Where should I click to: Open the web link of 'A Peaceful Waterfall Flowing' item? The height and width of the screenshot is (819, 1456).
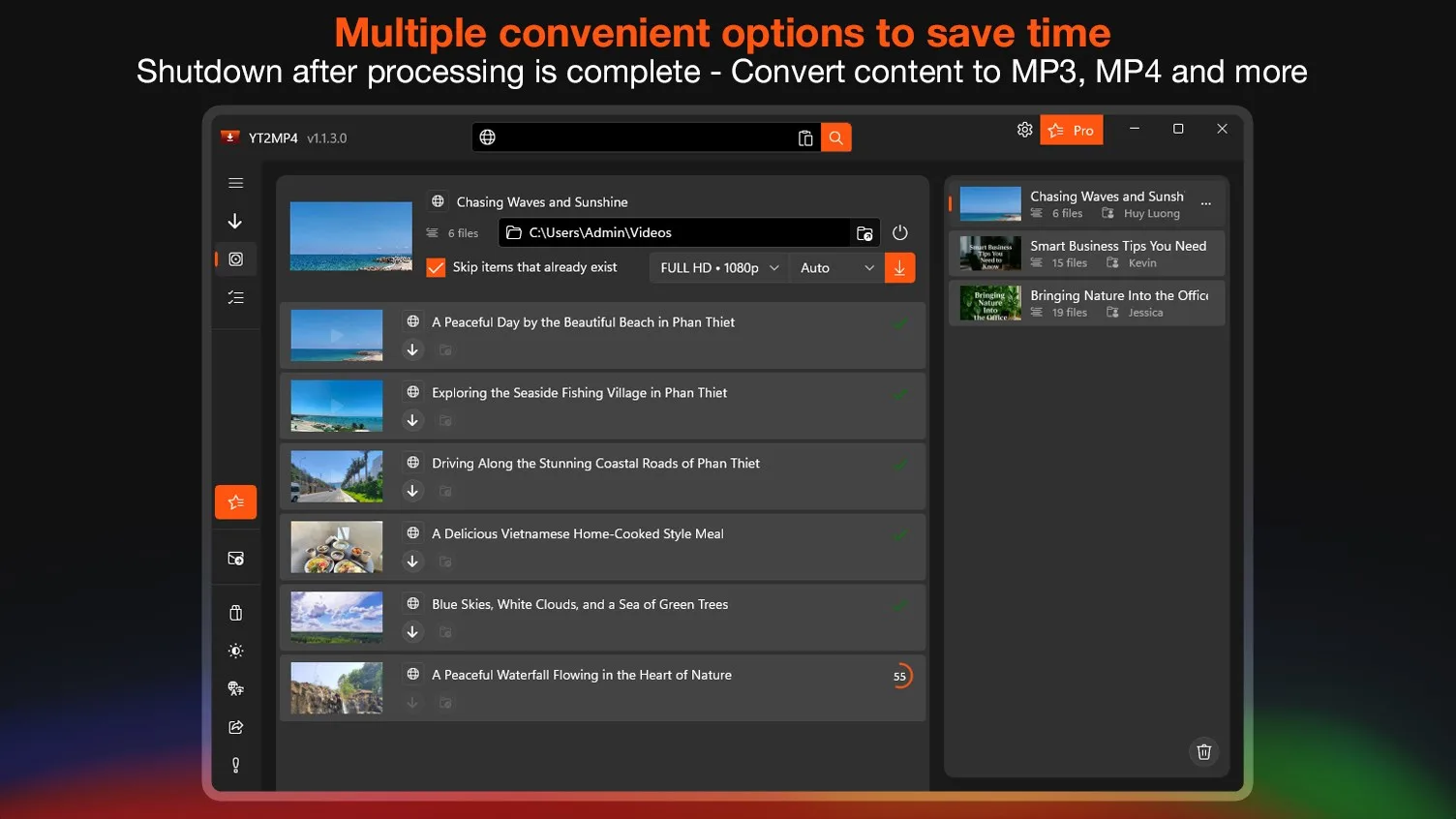coord(413,674)
